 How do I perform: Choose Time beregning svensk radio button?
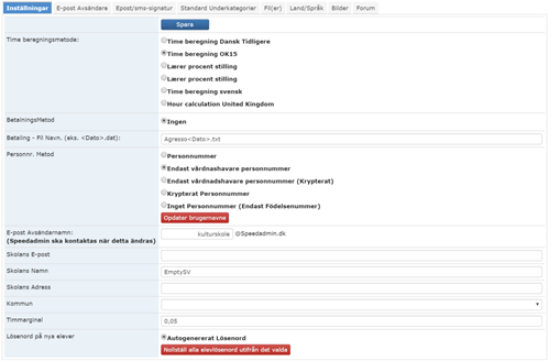click(x=164, y=90)
